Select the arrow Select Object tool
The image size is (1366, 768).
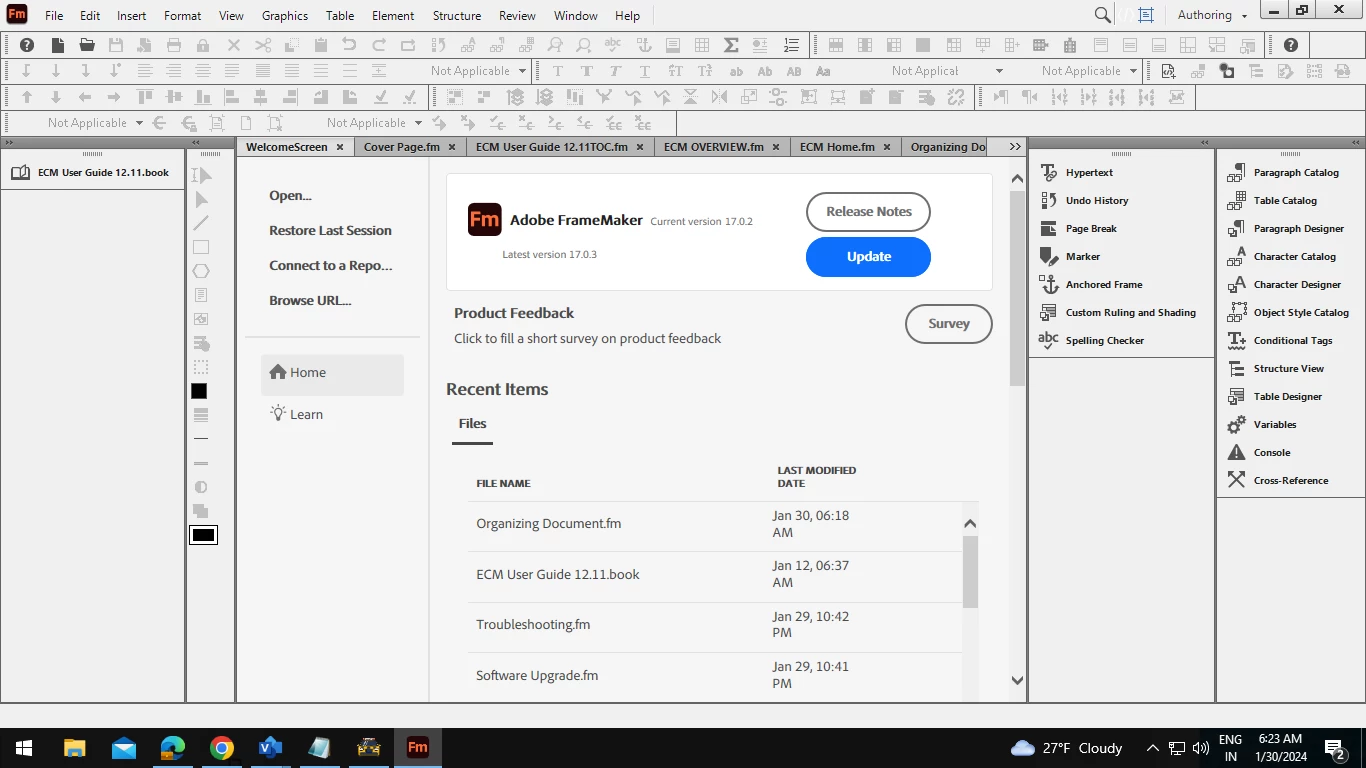(x=201, y=199)
